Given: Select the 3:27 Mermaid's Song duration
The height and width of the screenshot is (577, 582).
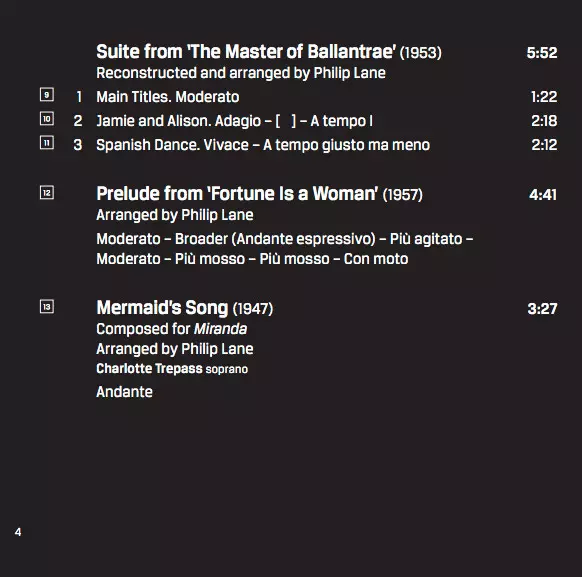Looking at the screenshot, I should click(x=542, y=309).
